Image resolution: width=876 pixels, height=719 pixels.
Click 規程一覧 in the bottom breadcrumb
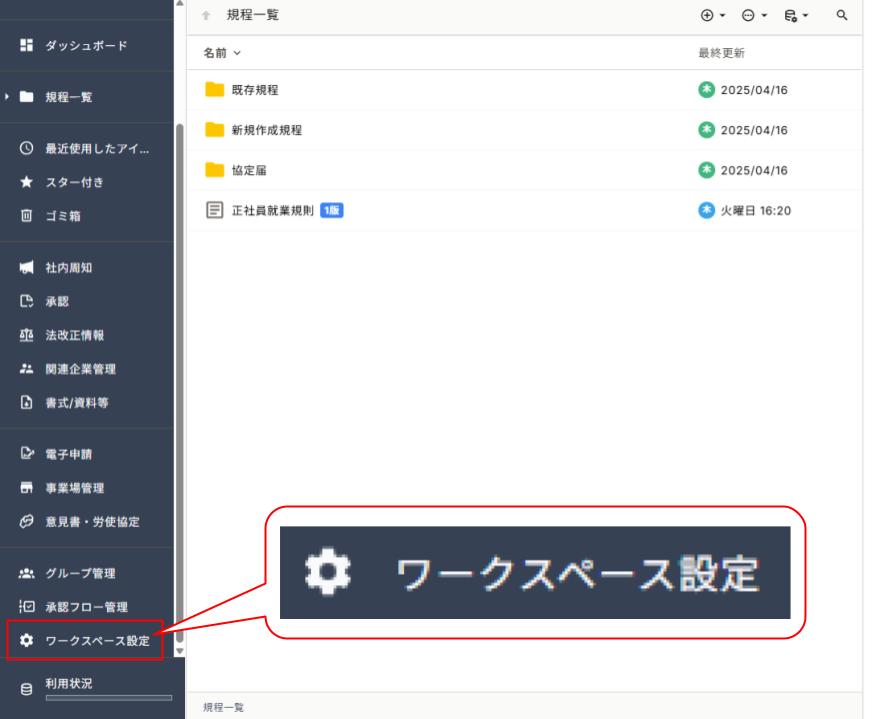point(223,707)
